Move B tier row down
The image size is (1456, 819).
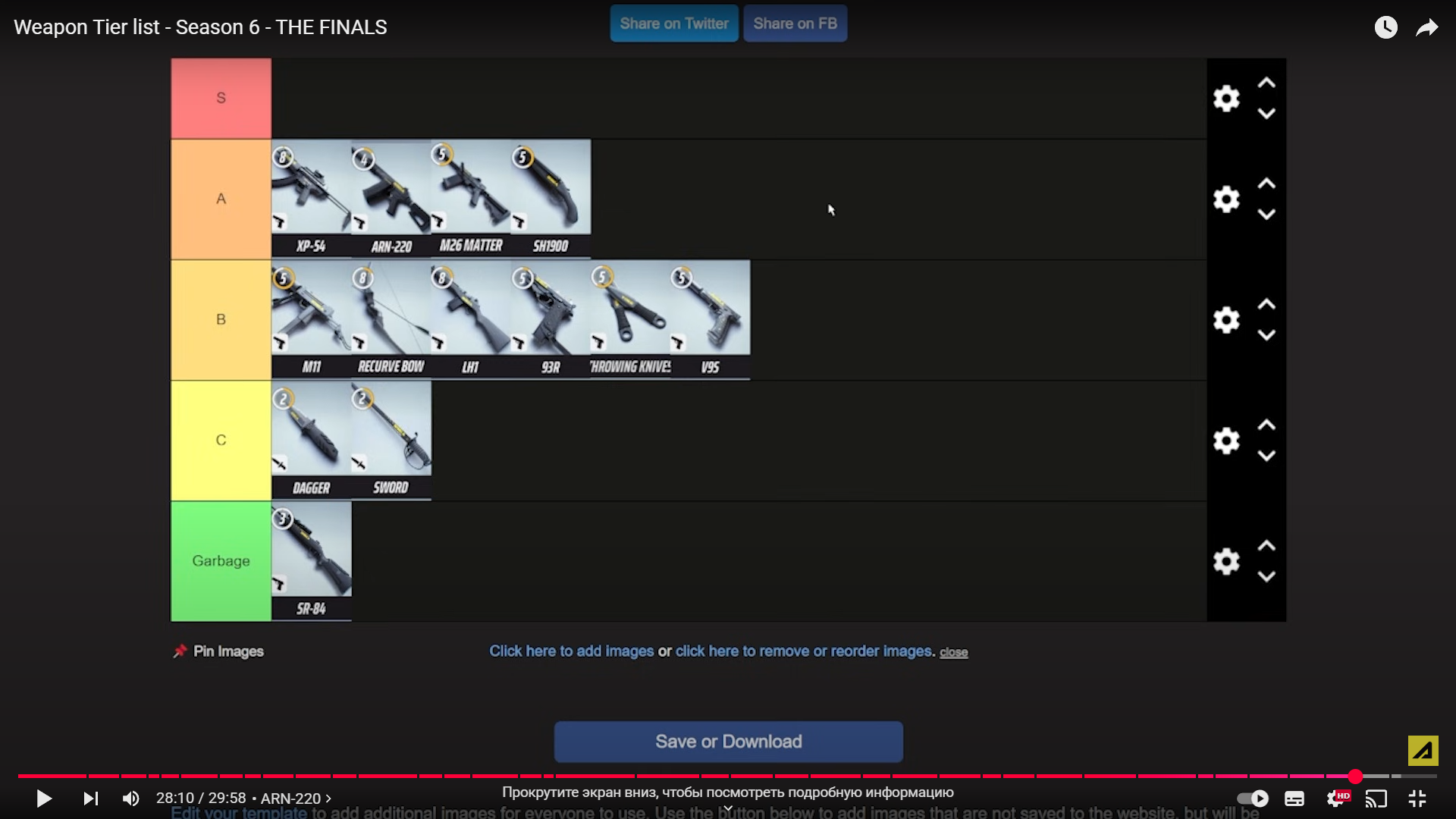1266,335
